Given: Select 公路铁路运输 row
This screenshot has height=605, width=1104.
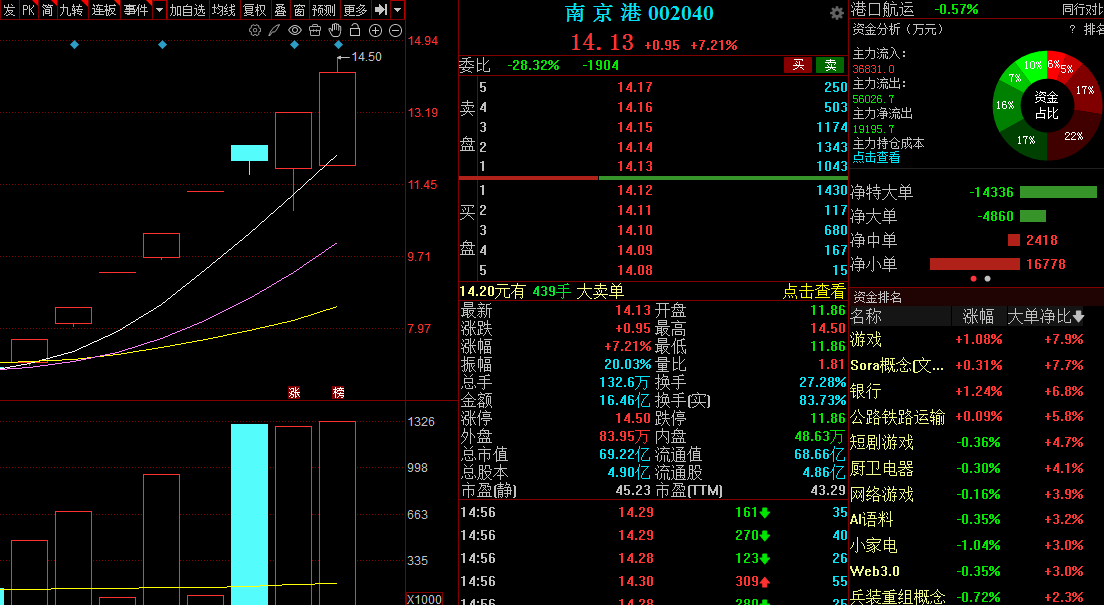Looking at the screenshot, I should pyautogui.click(x=977, y=417).
